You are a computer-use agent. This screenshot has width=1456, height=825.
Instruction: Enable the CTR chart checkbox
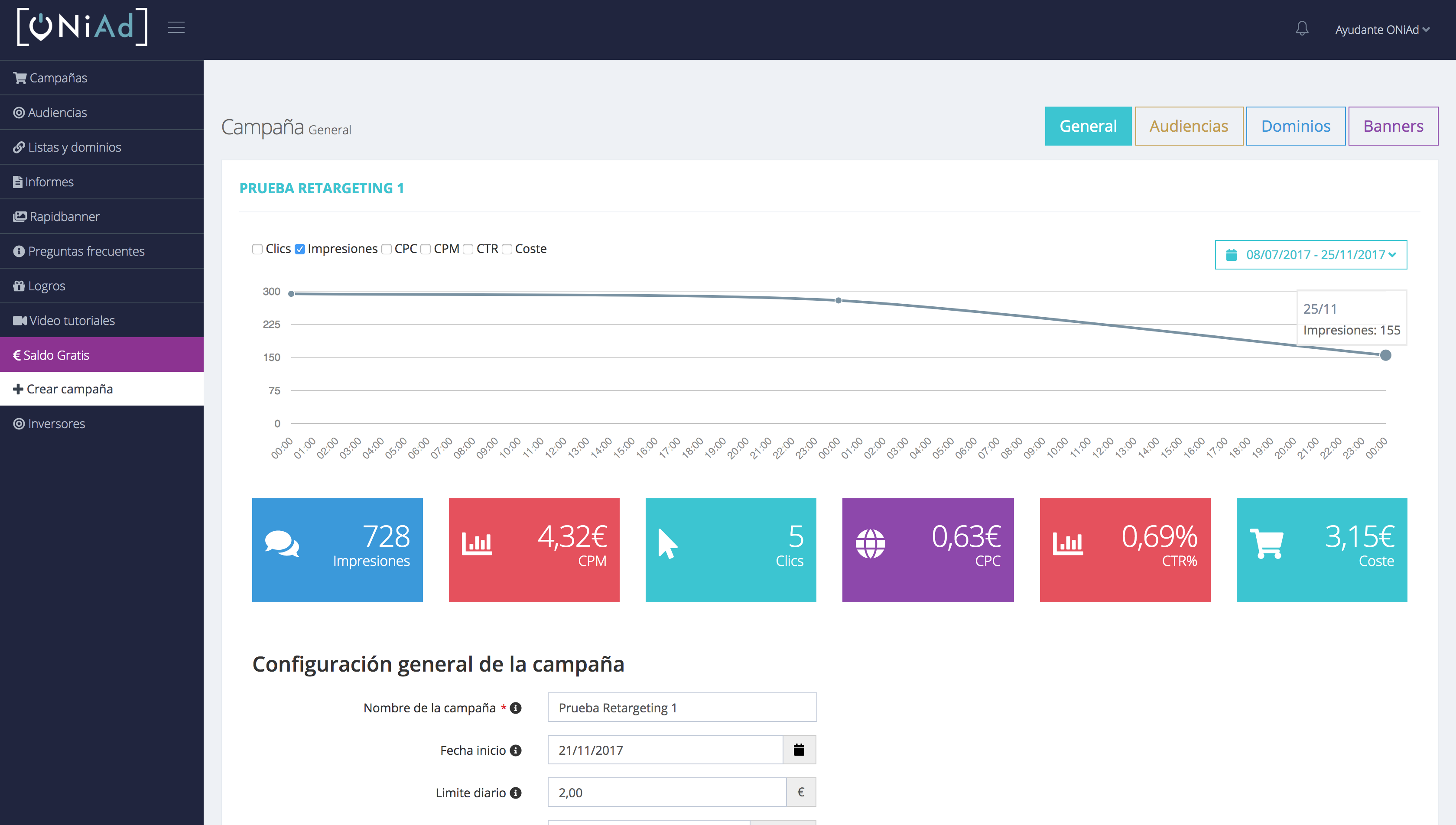(468, 249)
